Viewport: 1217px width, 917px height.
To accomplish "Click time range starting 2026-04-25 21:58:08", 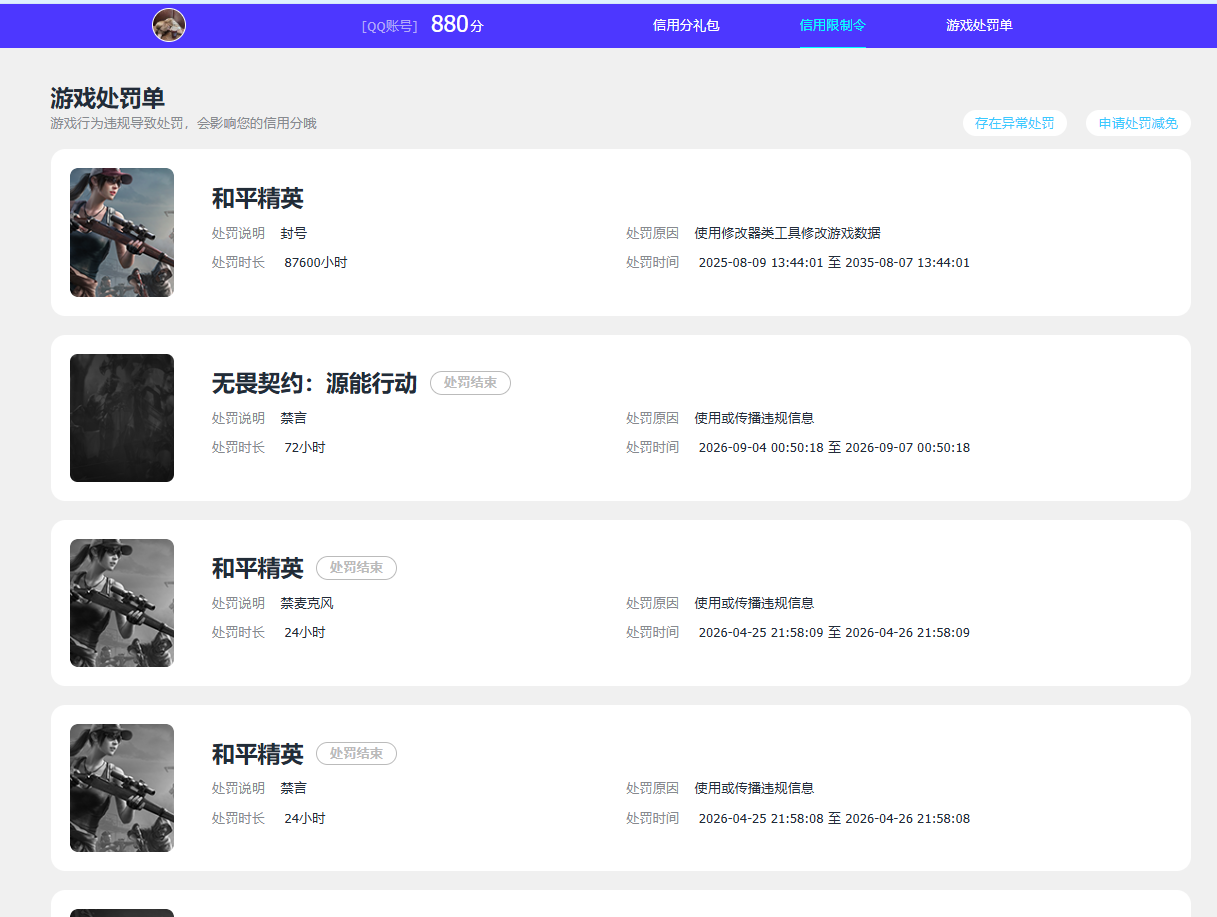I will click(834, 818).
